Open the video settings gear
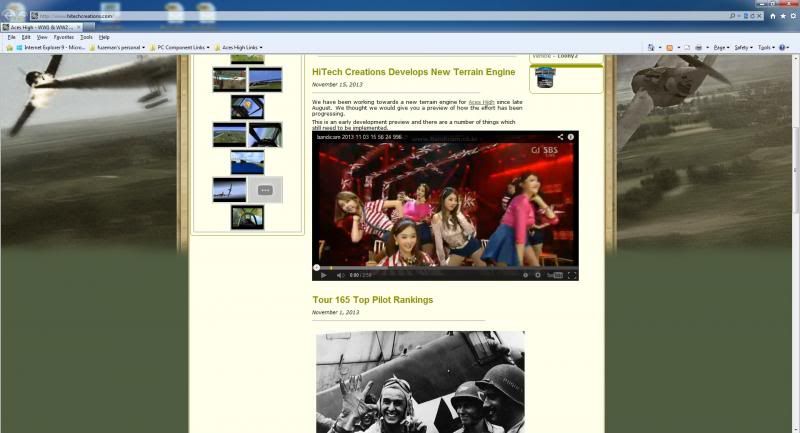Viewport: 800px width, 433px height. click(538, 275)
